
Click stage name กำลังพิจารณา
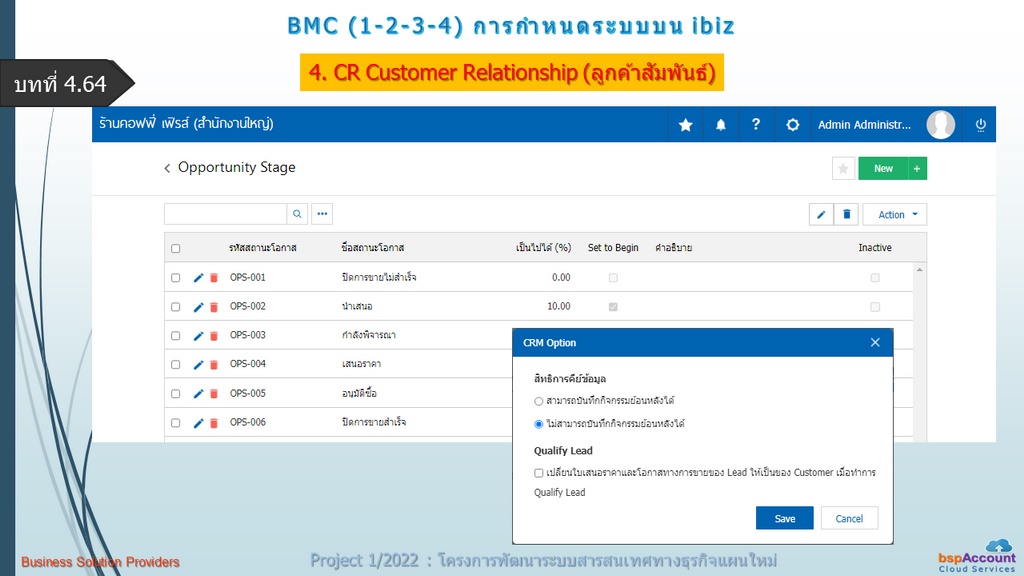[x=368, y=335]
